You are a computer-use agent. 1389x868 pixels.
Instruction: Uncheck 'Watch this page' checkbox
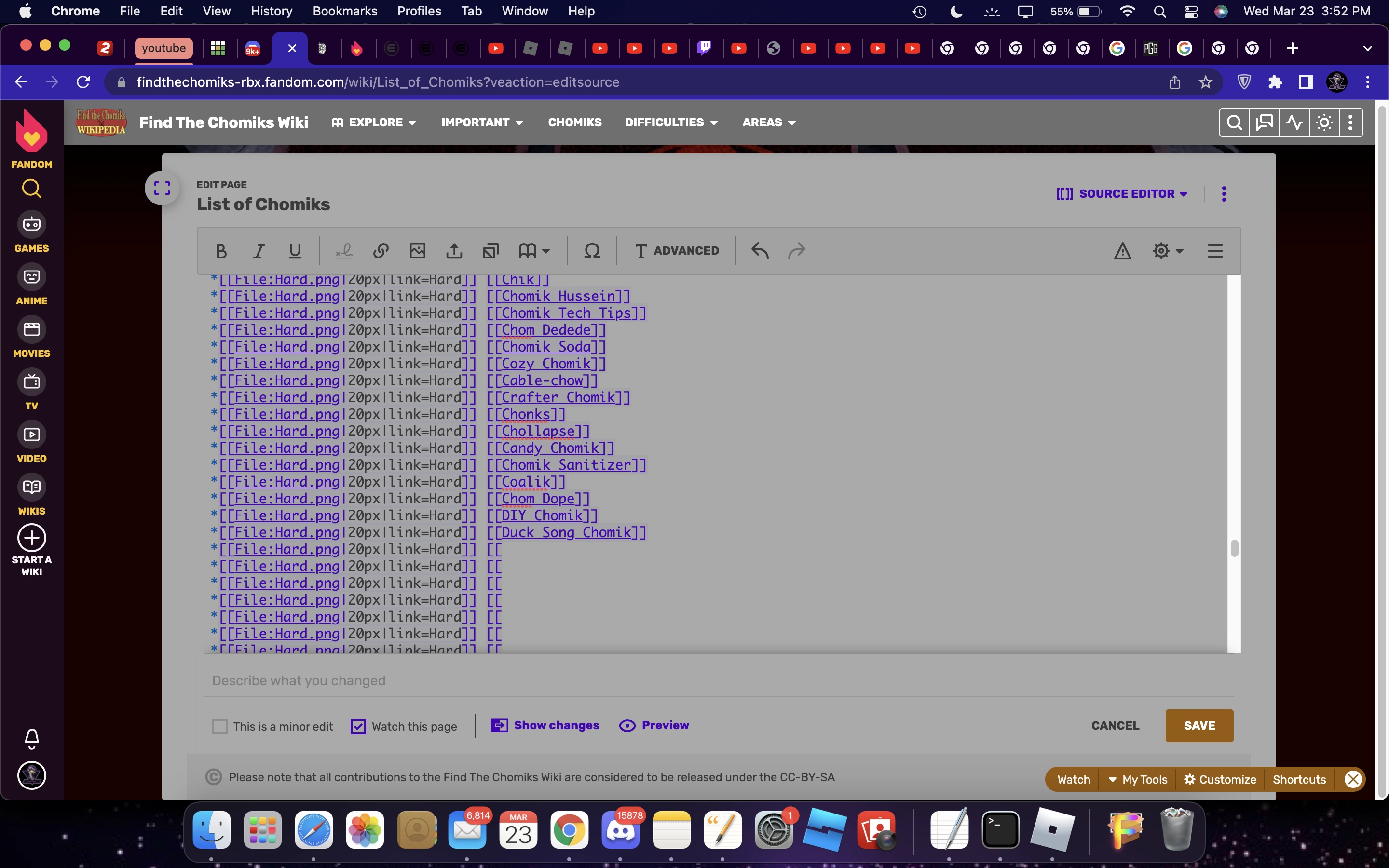(358, 726)
